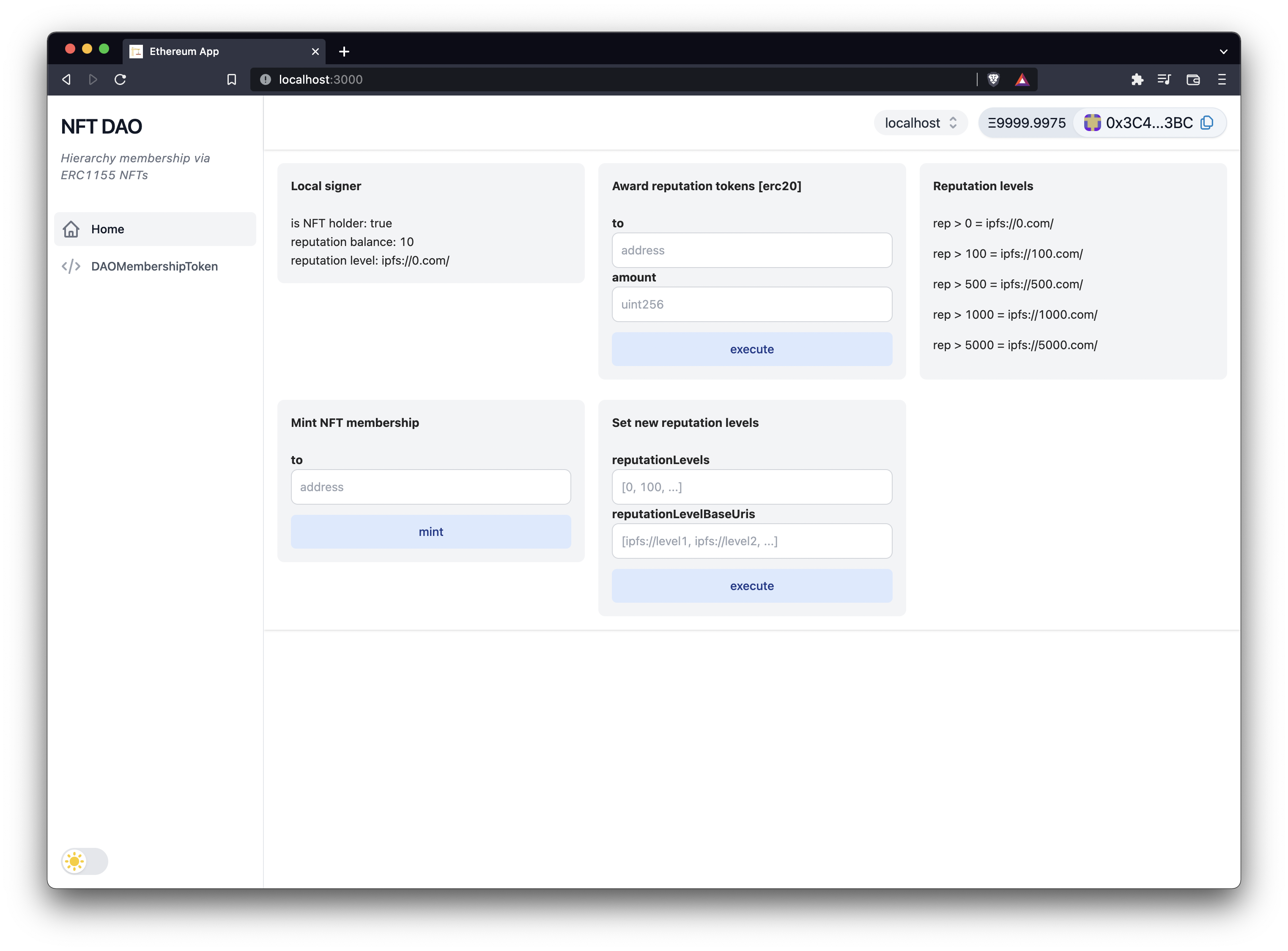Viewport: 1288px width, 951px height.
Task: Open the extensions puzzle icon
Action: (x=1137, y=79)
